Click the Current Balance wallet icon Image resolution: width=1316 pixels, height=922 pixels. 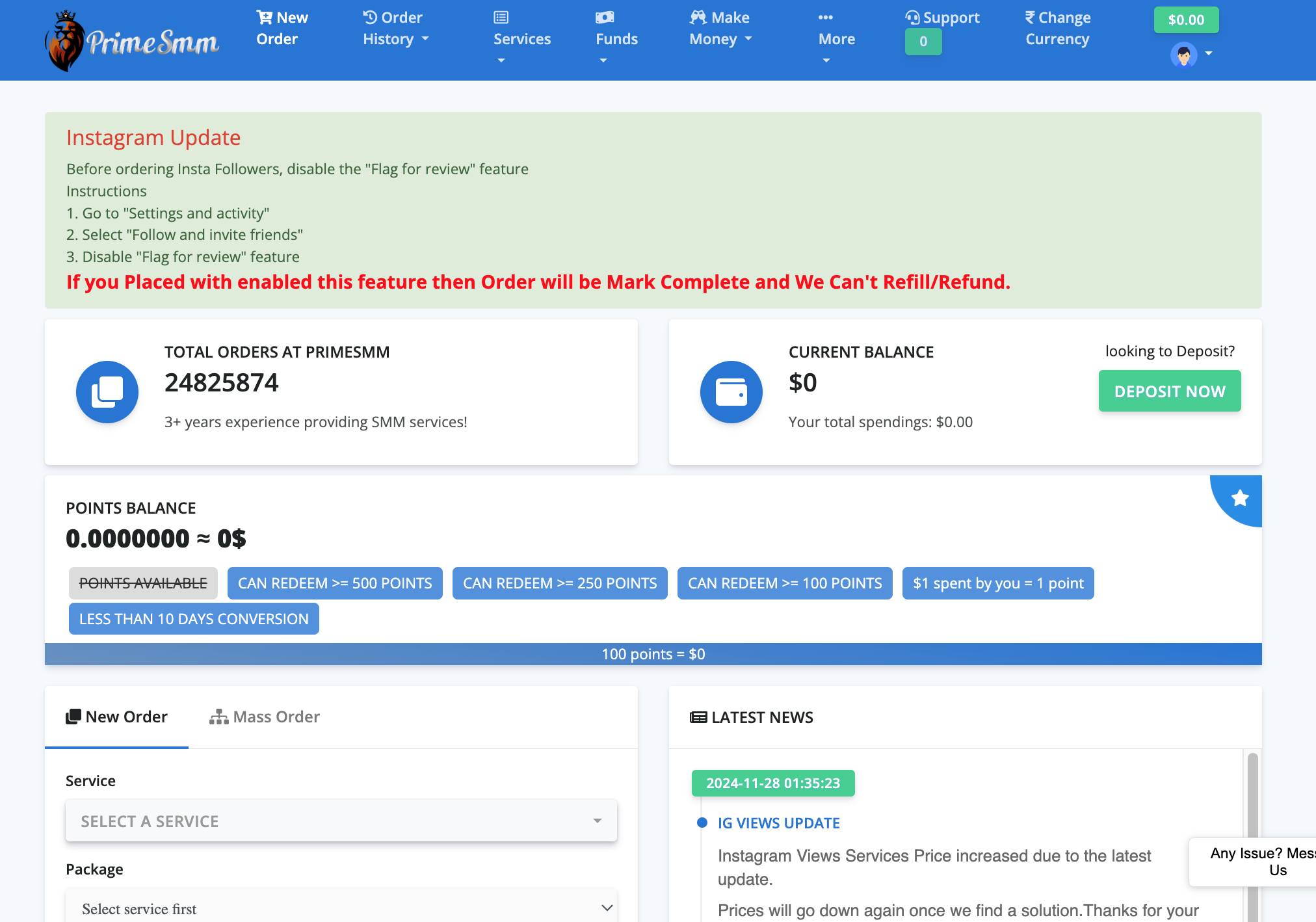tap(731, 392)
